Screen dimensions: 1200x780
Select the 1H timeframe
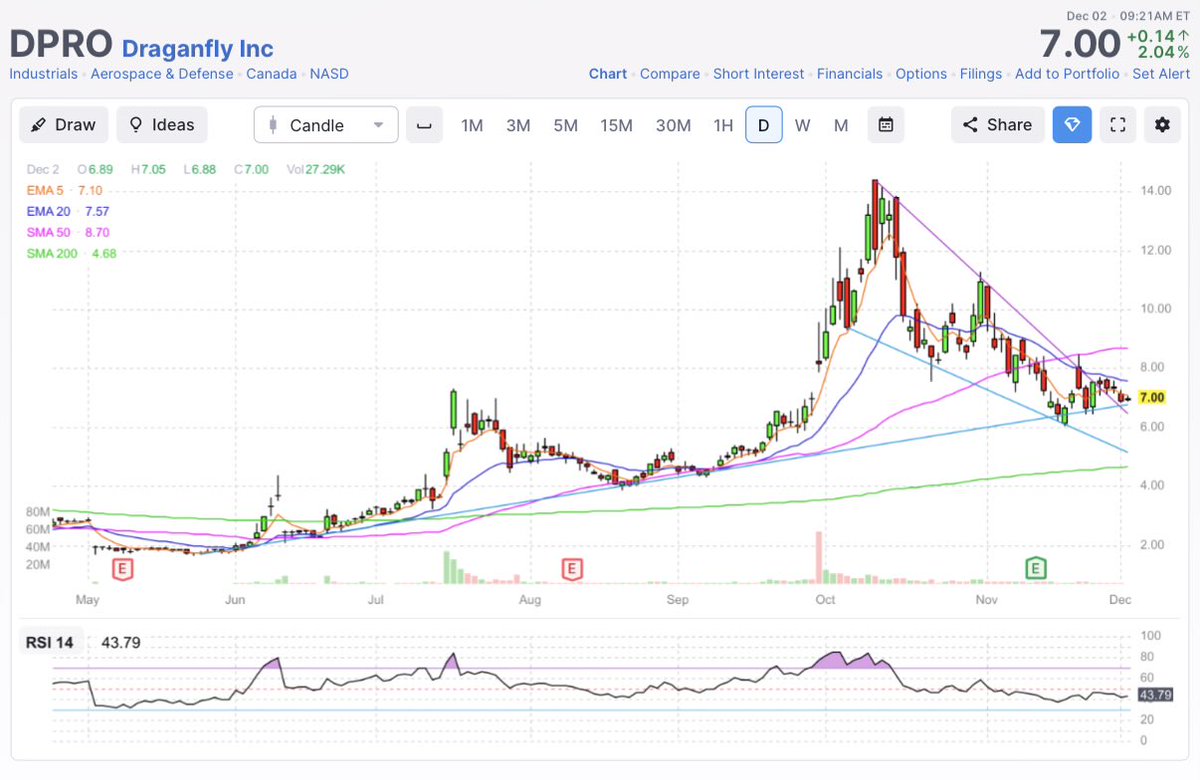coord(723,125)
